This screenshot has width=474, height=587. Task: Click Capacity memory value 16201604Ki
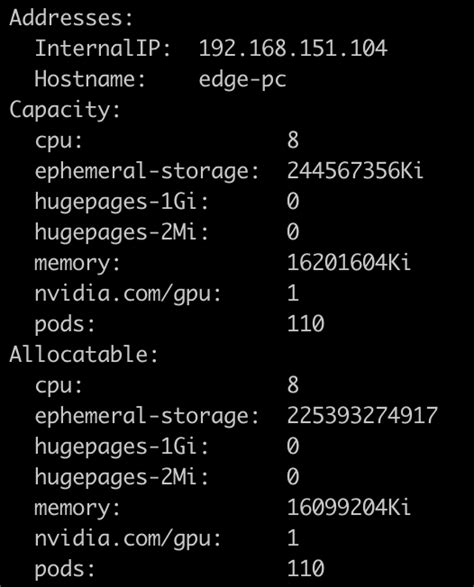tap(349, 262)
